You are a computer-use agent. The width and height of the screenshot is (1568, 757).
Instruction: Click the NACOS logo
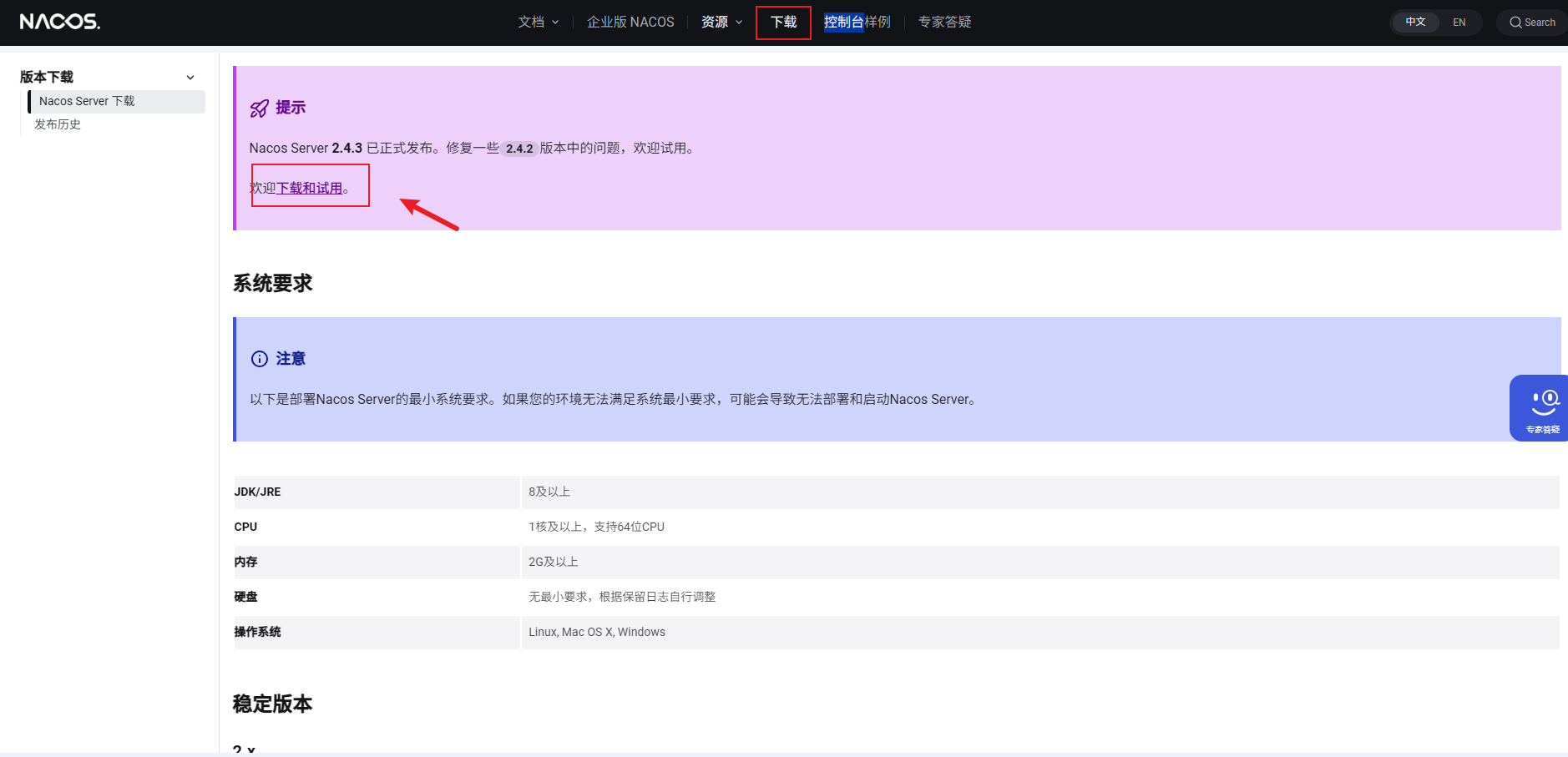pyautogui.click(x=60, y=22)
